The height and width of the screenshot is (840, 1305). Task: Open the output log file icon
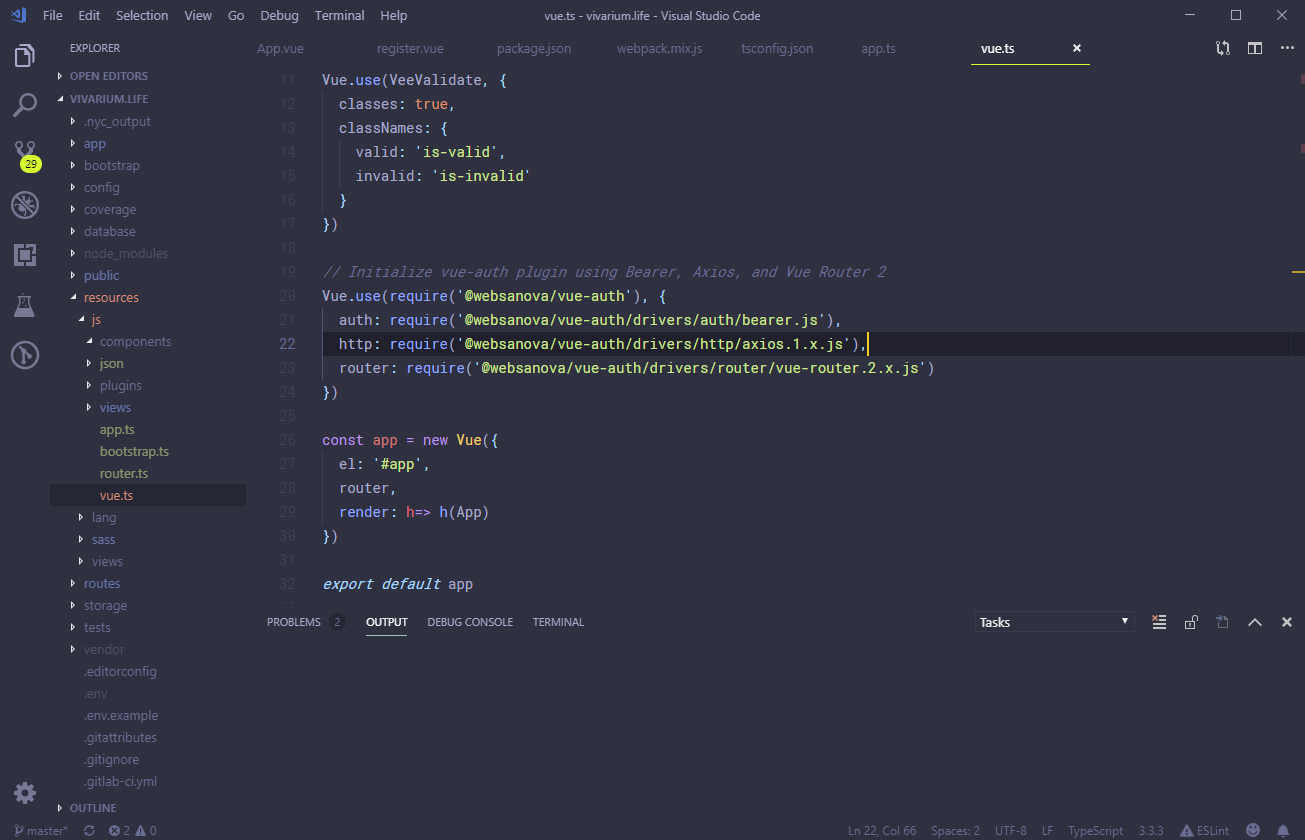pyautogui.click(x=1222, y=622)
